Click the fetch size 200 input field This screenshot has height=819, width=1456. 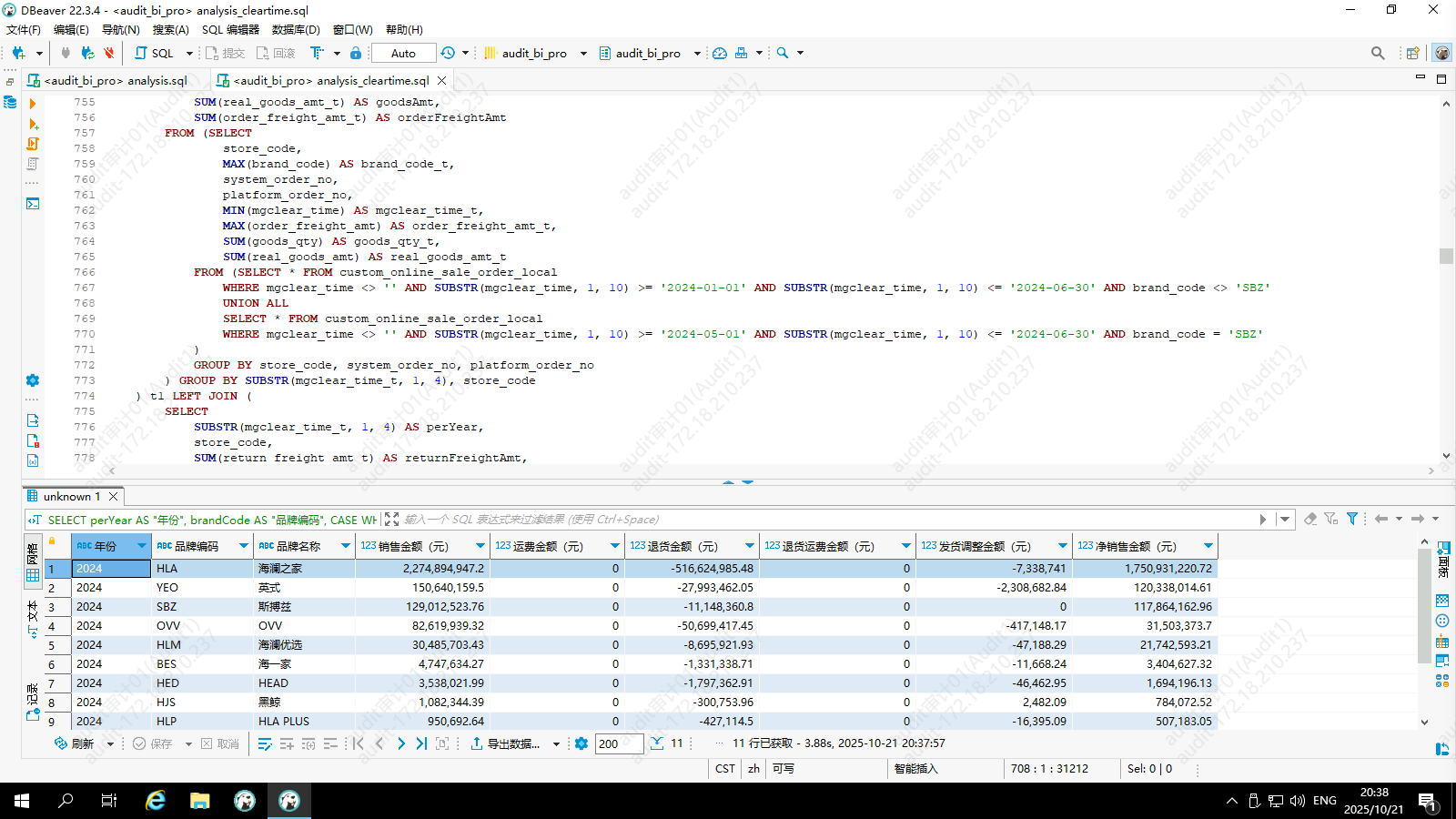pyautogui.click(x=619, y=743)
